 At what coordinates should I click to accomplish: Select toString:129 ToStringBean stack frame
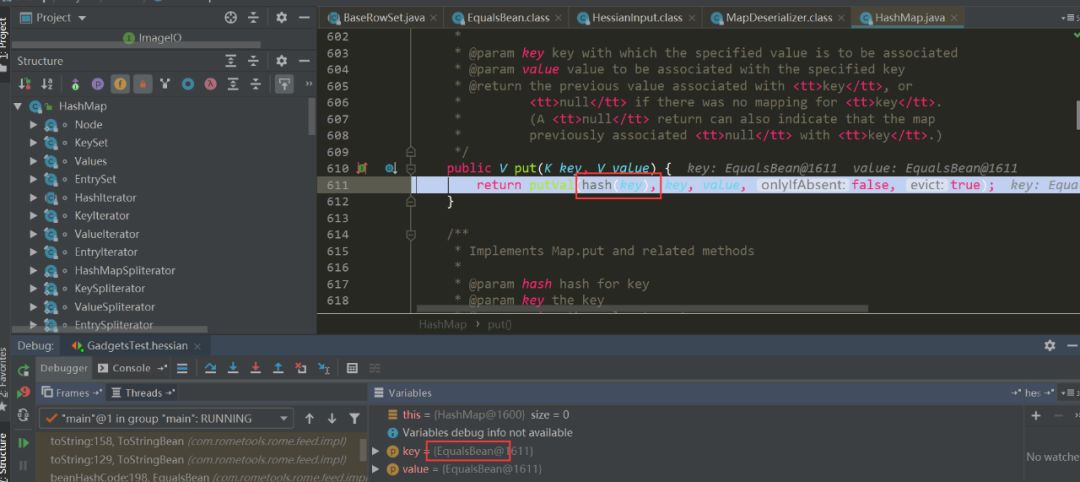point(198,459)
